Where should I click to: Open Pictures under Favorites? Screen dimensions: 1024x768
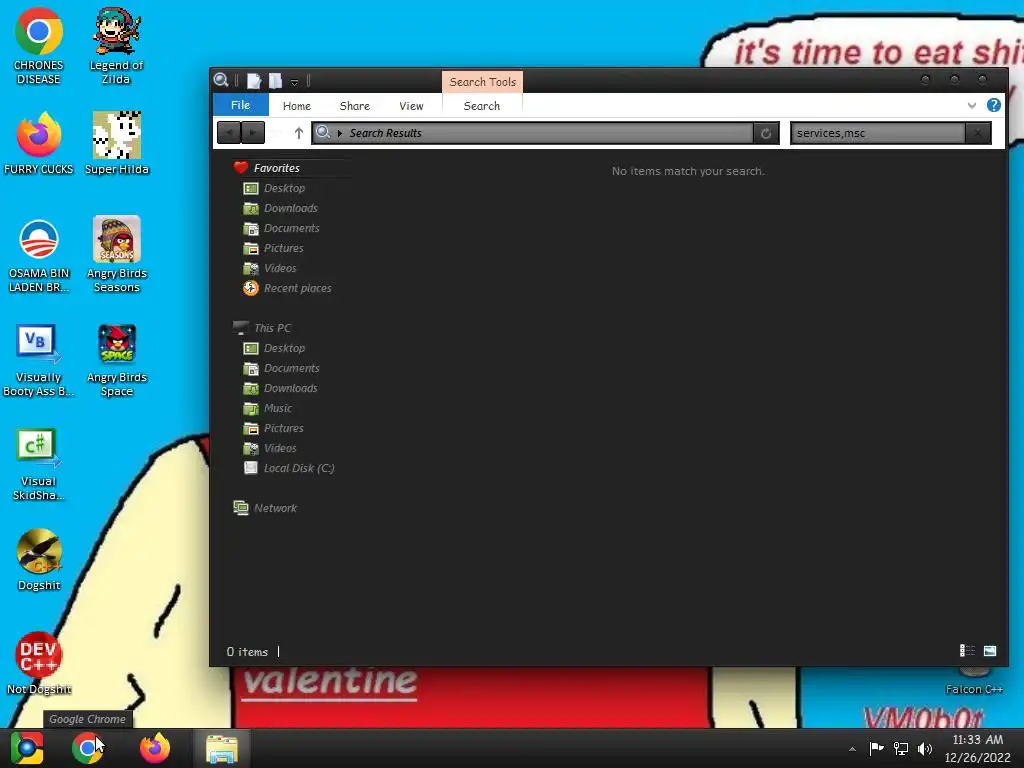(274, 248)
